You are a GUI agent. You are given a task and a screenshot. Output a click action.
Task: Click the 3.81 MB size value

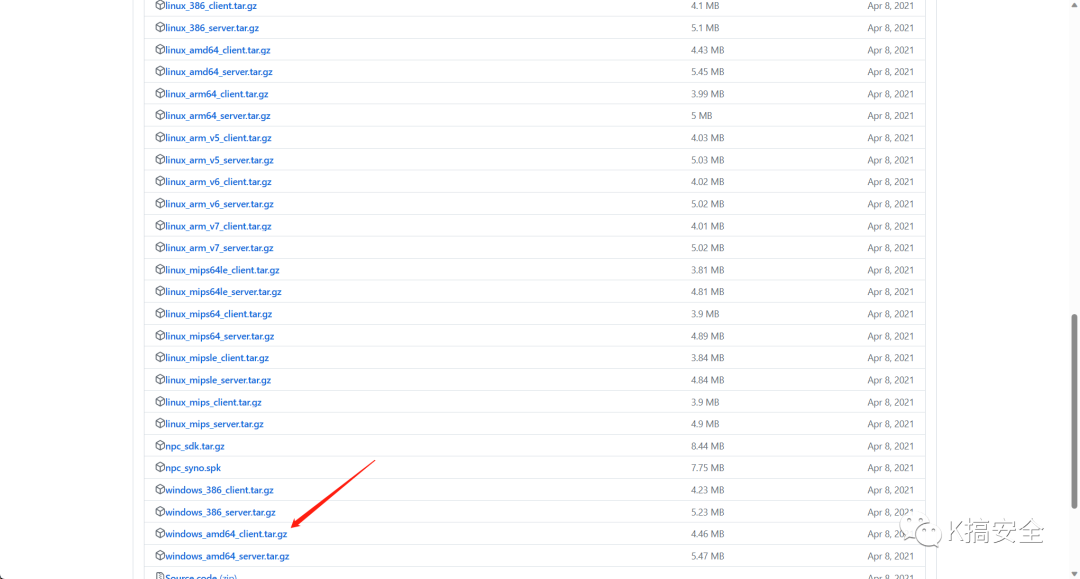point(707,270)
